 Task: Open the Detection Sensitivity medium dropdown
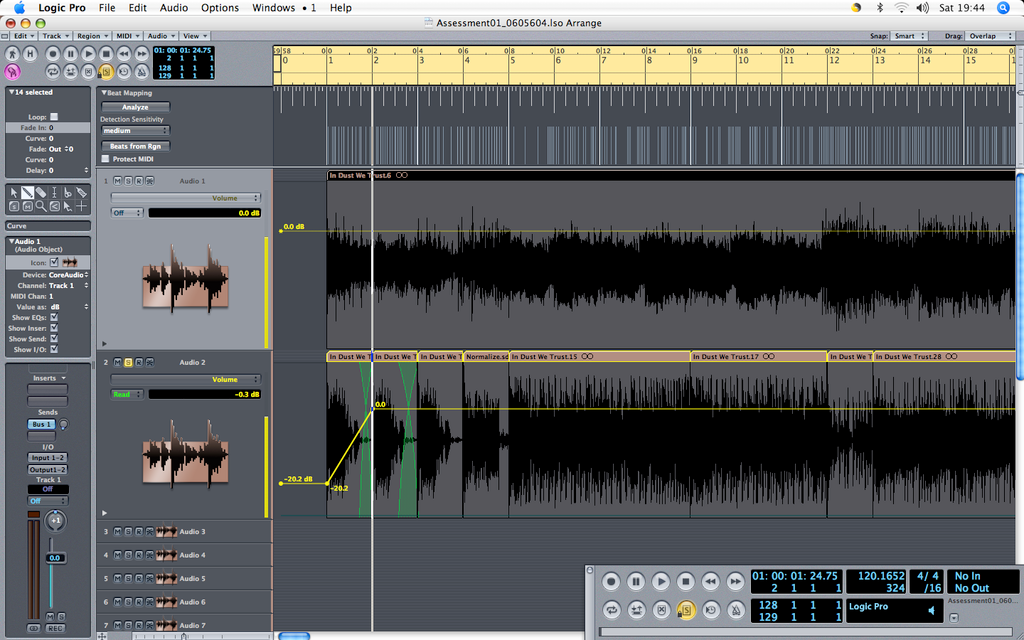(x=135, y=131)
